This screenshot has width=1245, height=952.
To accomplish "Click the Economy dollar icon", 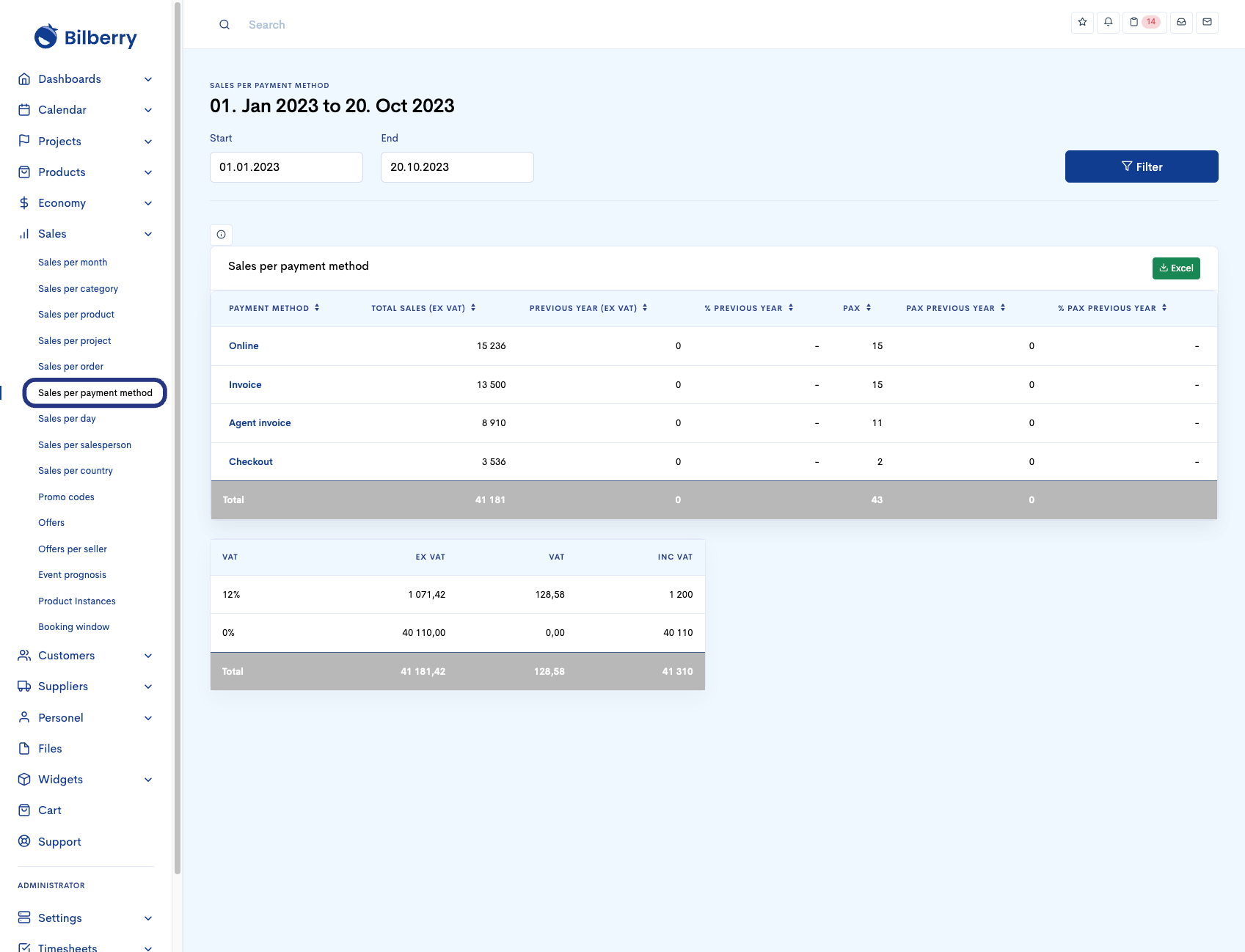I will pos(24,203).
